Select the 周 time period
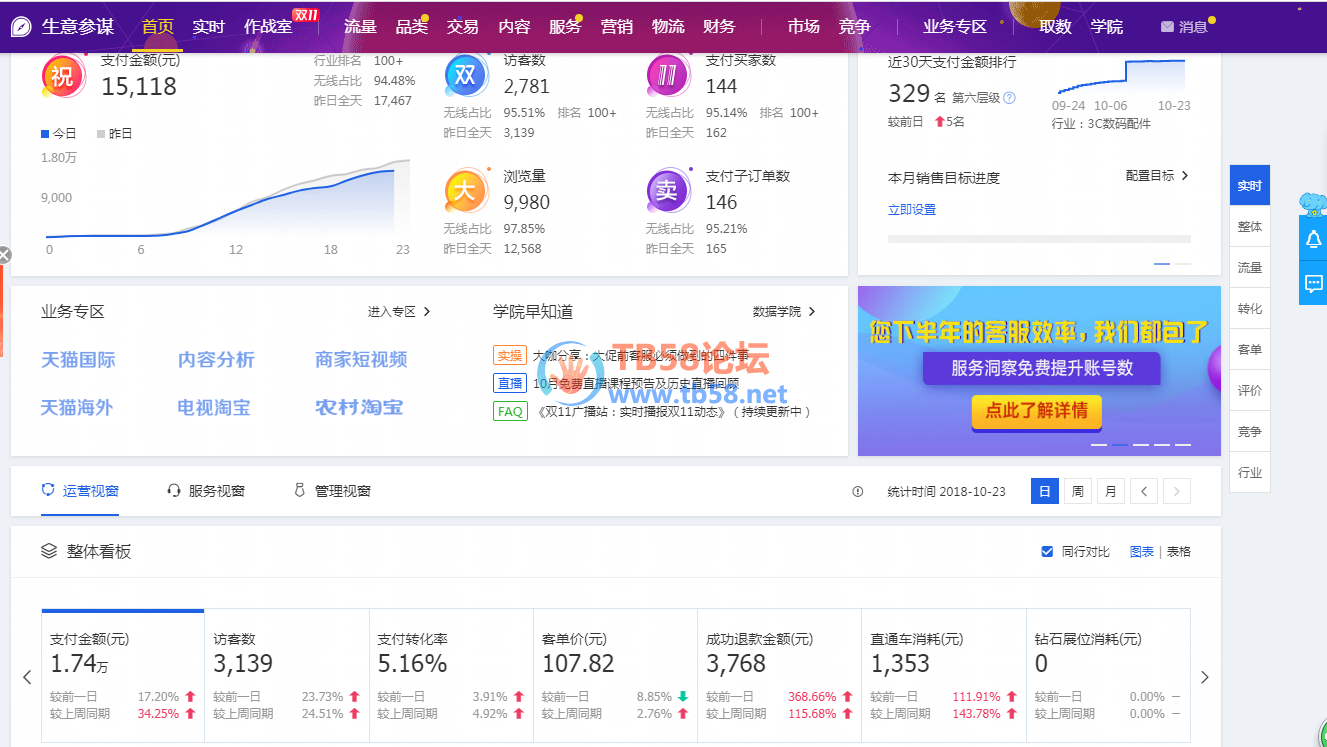 click(x=1078, y=491)
